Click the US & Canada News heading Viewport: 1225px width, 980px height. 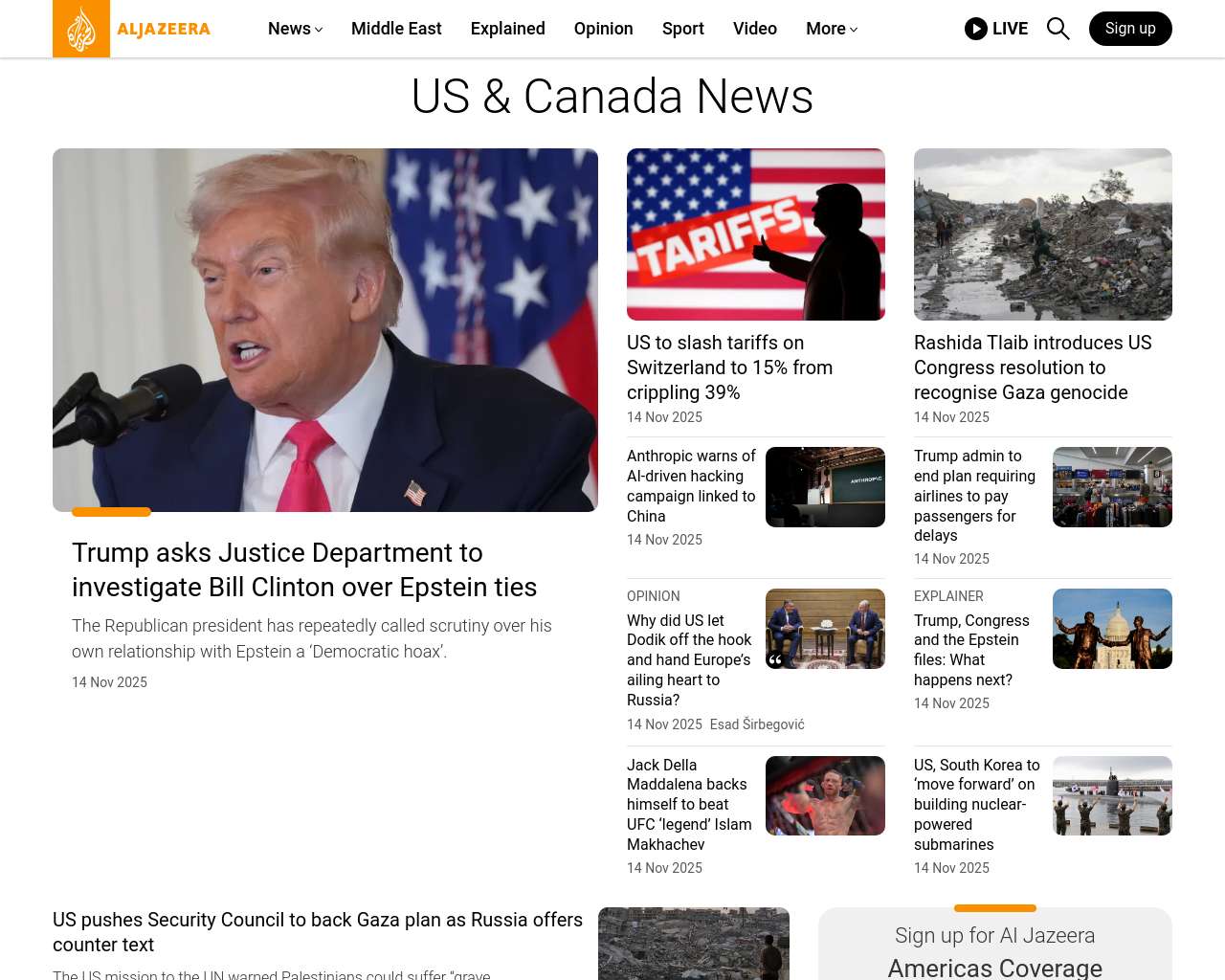click(612, 97)
